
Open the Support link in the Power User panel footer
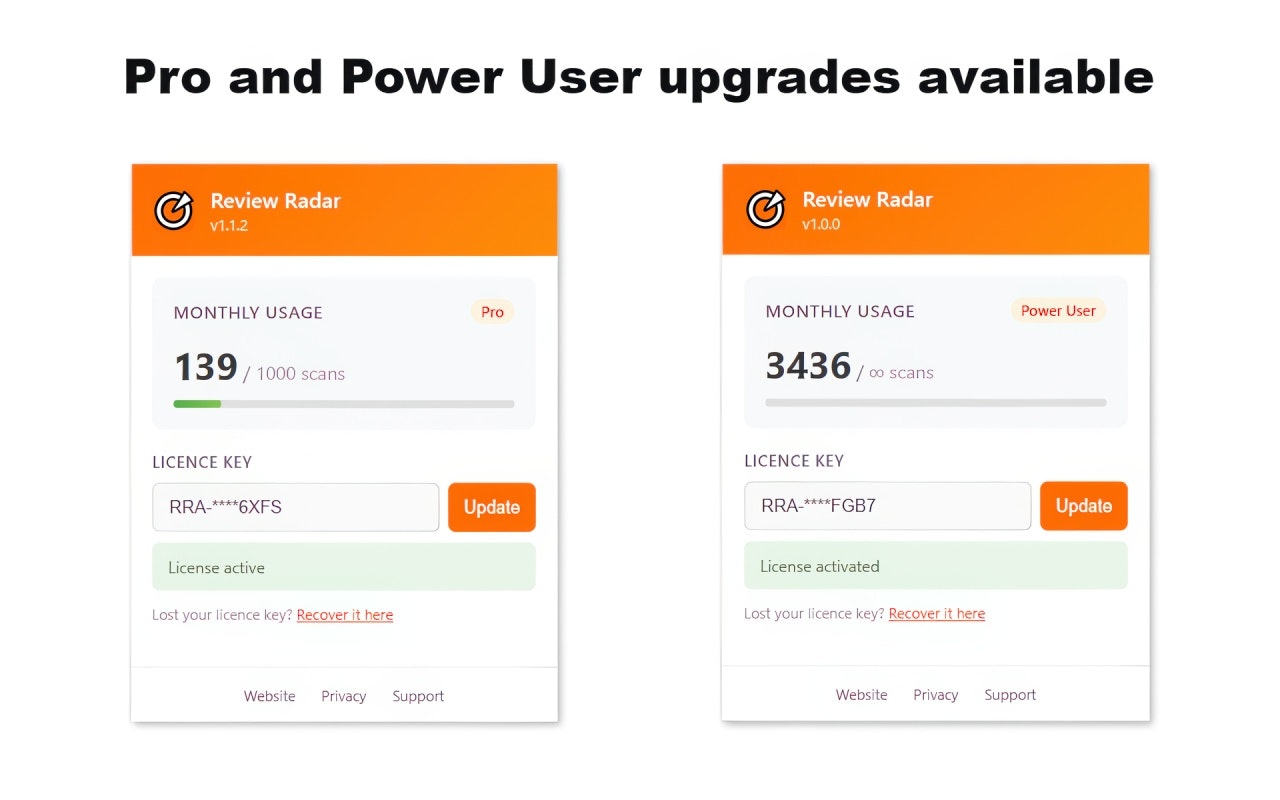click(x=1010, y=694)
